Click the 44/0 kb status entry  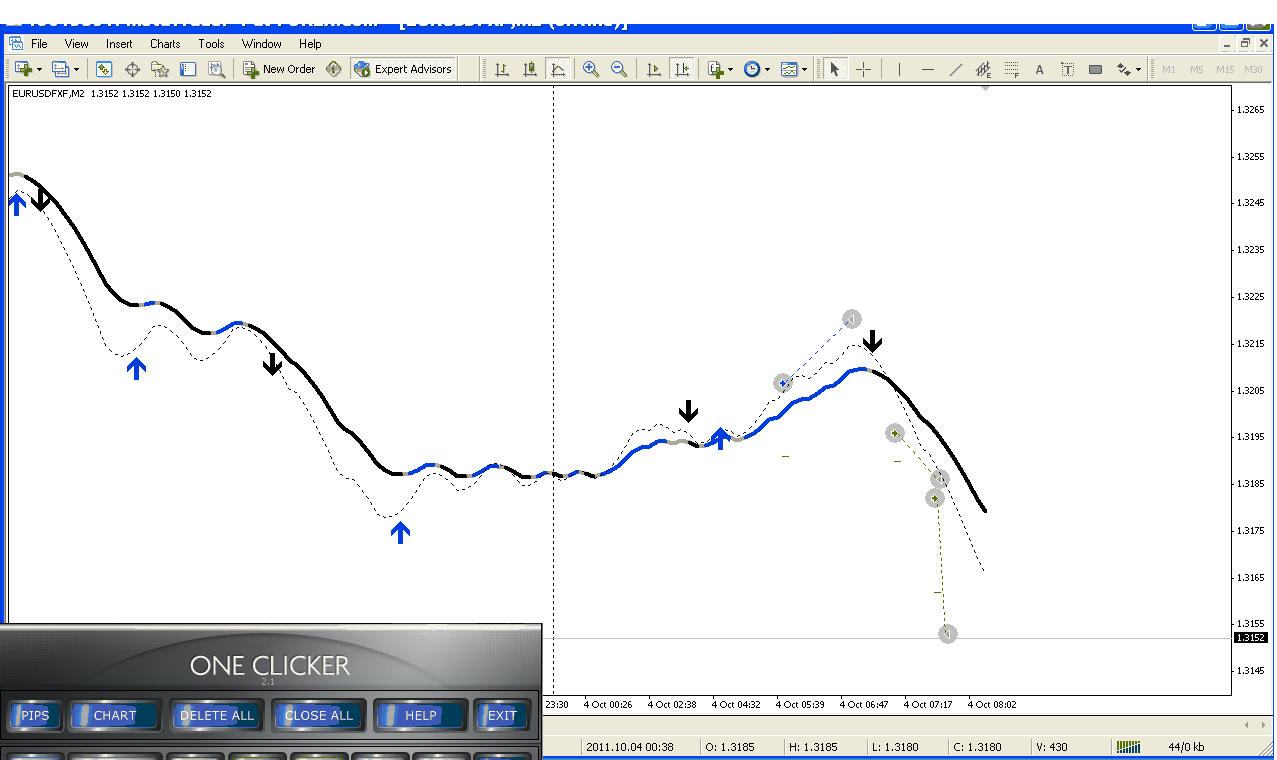(1187, 746)
